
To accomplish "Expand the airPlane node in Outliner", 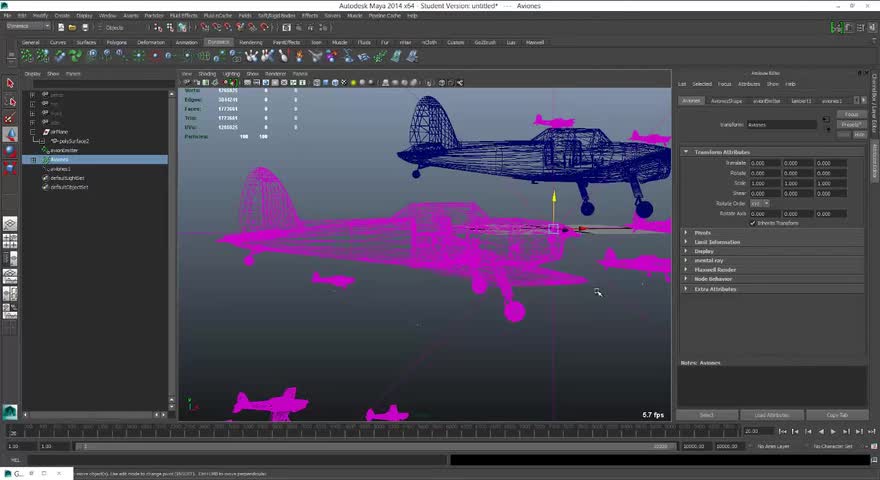I will [33, 132].
